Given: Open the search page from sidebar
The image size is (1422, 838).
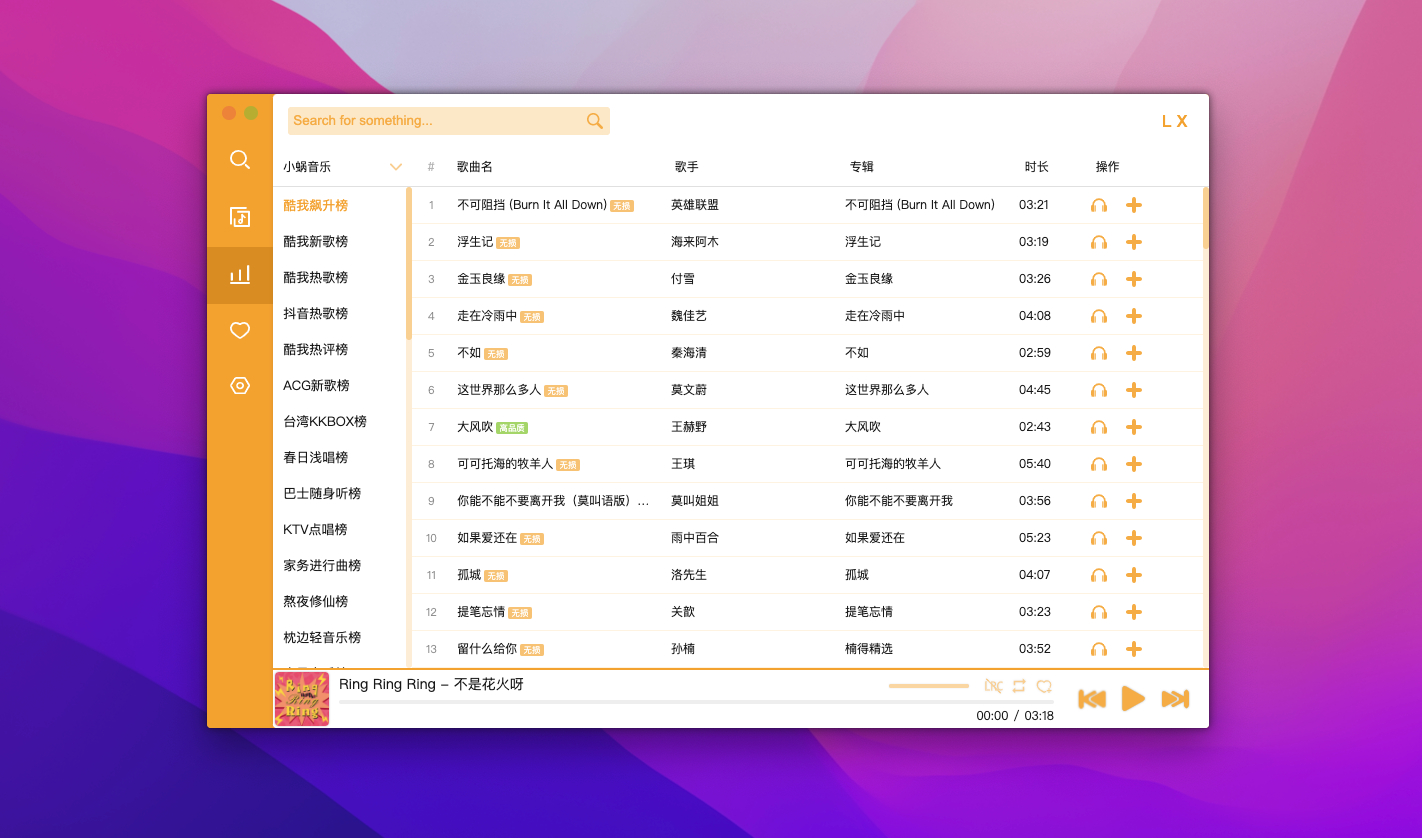Looking at the screenshot, I should pos(240,160).
